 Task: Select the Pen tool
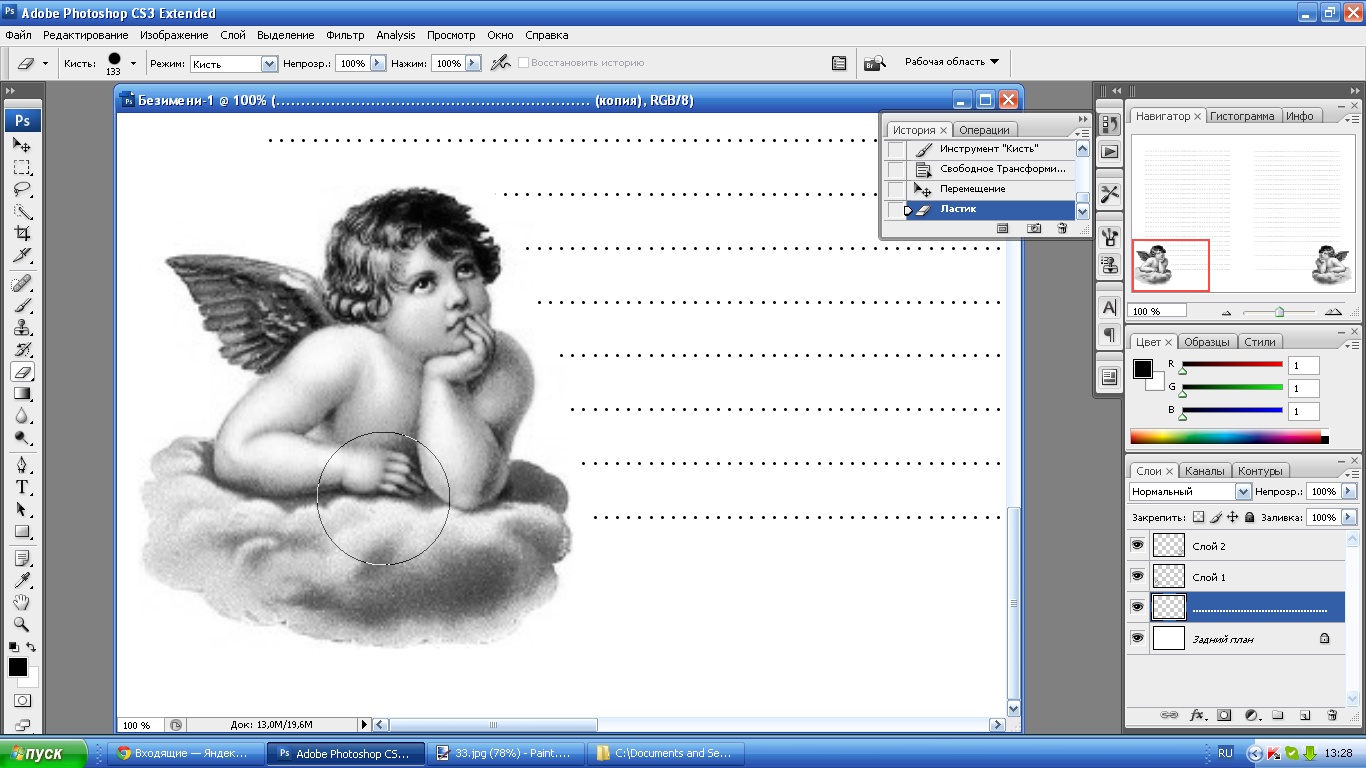pos(21,465)
